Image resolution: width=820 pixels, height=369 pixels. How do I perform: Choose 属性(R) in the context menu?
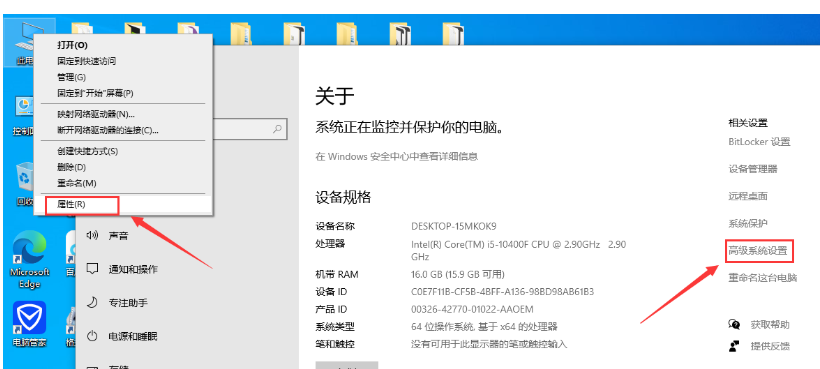click(x=123, y=204)
